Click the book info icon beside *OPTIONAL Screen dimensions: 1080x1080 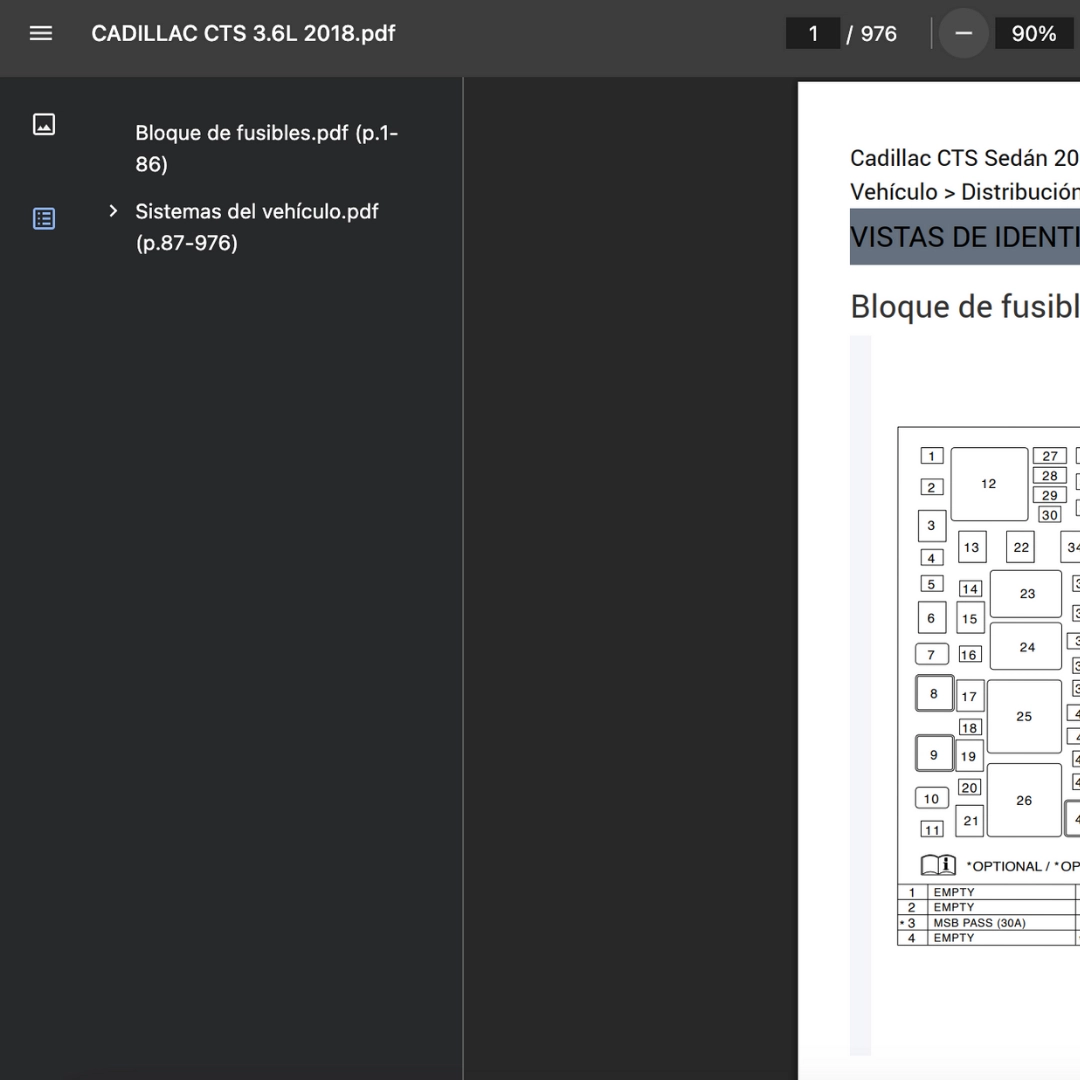click(938, 865)
